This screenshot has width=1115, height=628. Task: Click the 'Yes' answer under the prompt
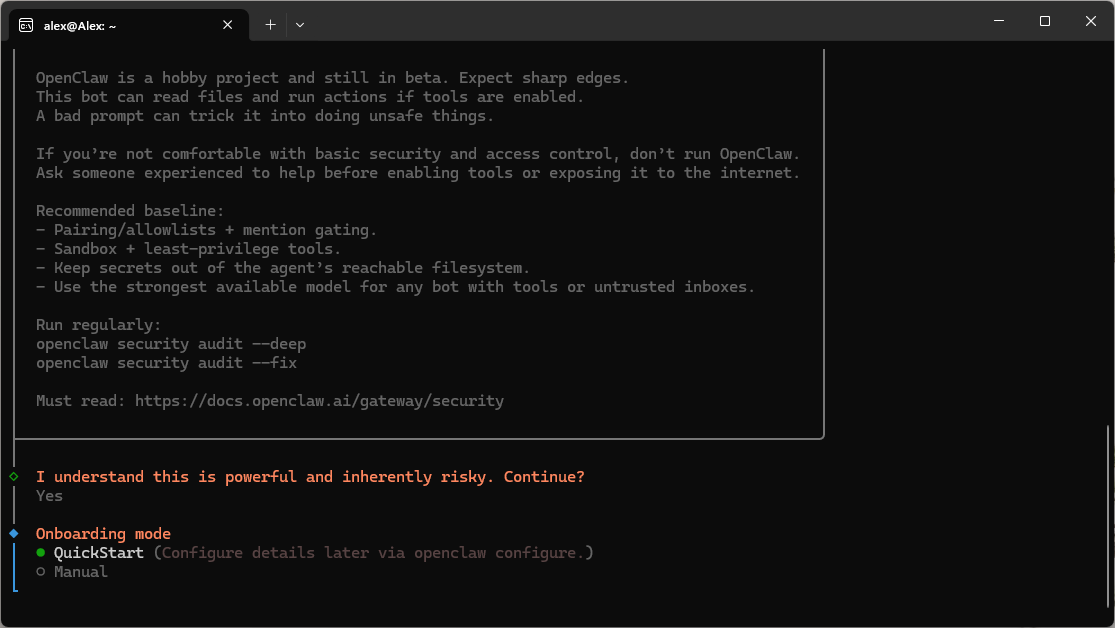click(49, 496)
